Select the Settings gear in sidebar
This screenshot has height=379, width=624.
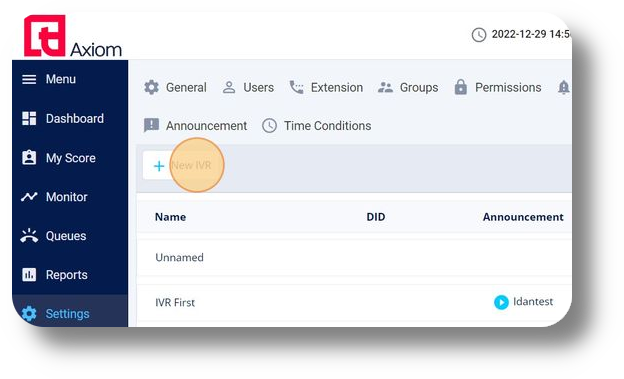click(x=29, y=314)
